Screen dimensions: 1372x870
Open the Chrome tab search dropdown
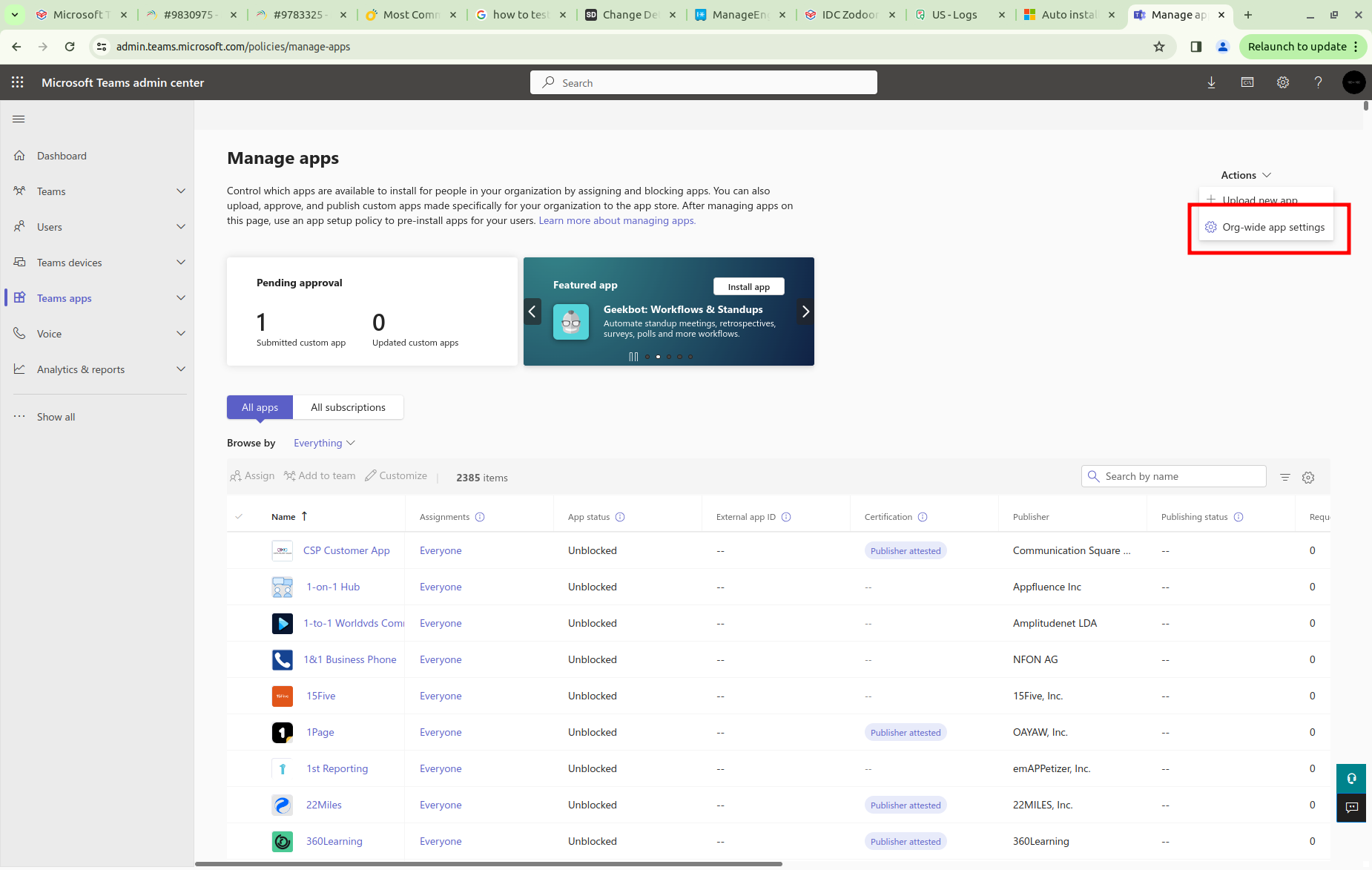pyautogui.click(x=15, y=15)
